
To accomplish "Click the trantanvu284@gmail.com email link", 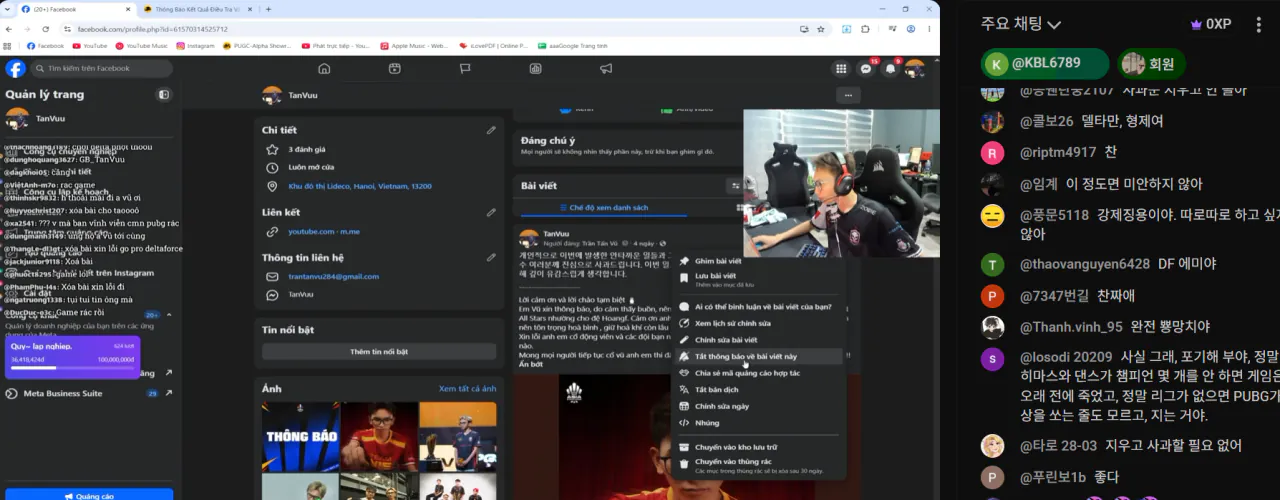I will click(333, 276).
